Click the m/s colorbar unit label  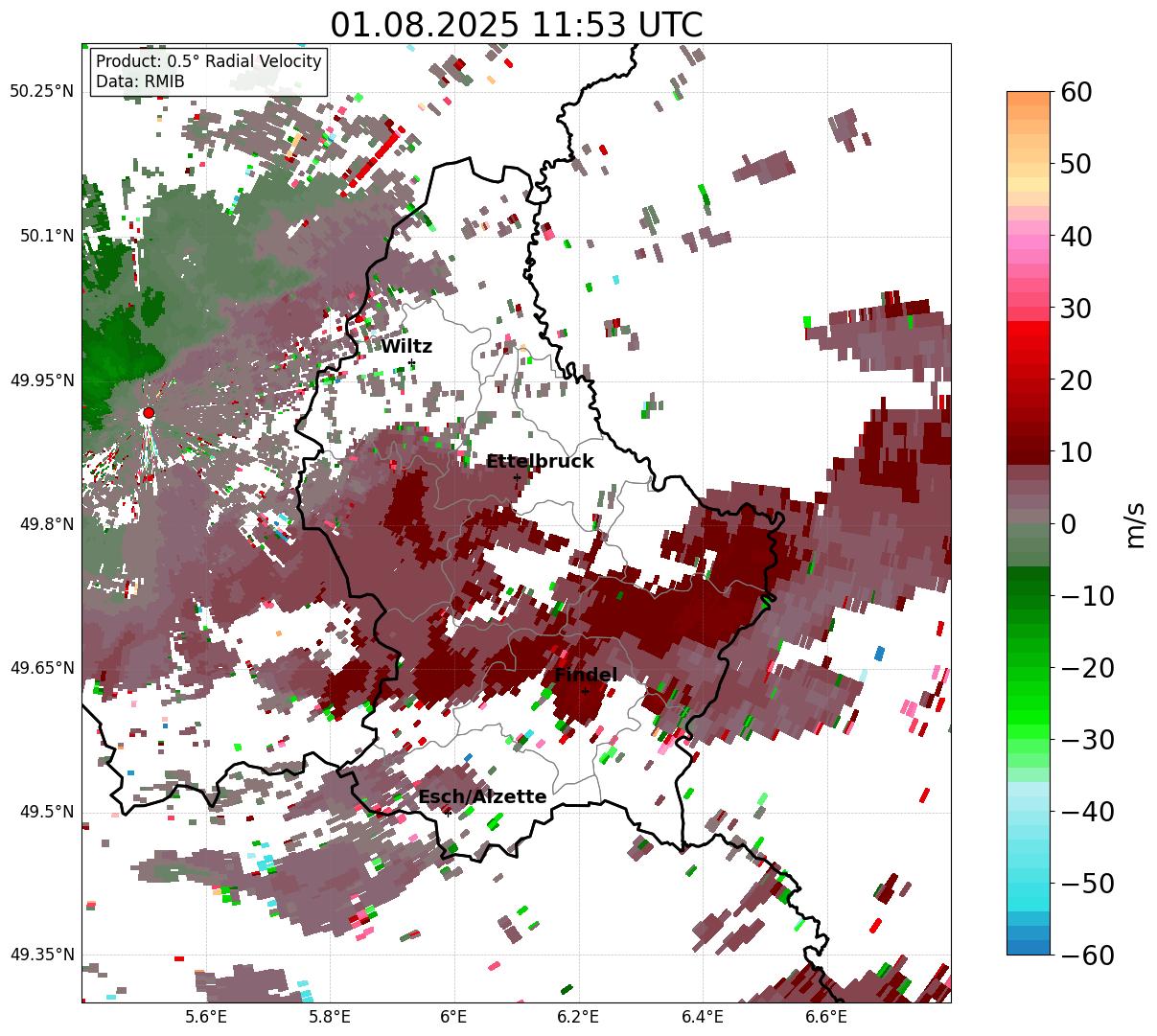(1136, 523)
